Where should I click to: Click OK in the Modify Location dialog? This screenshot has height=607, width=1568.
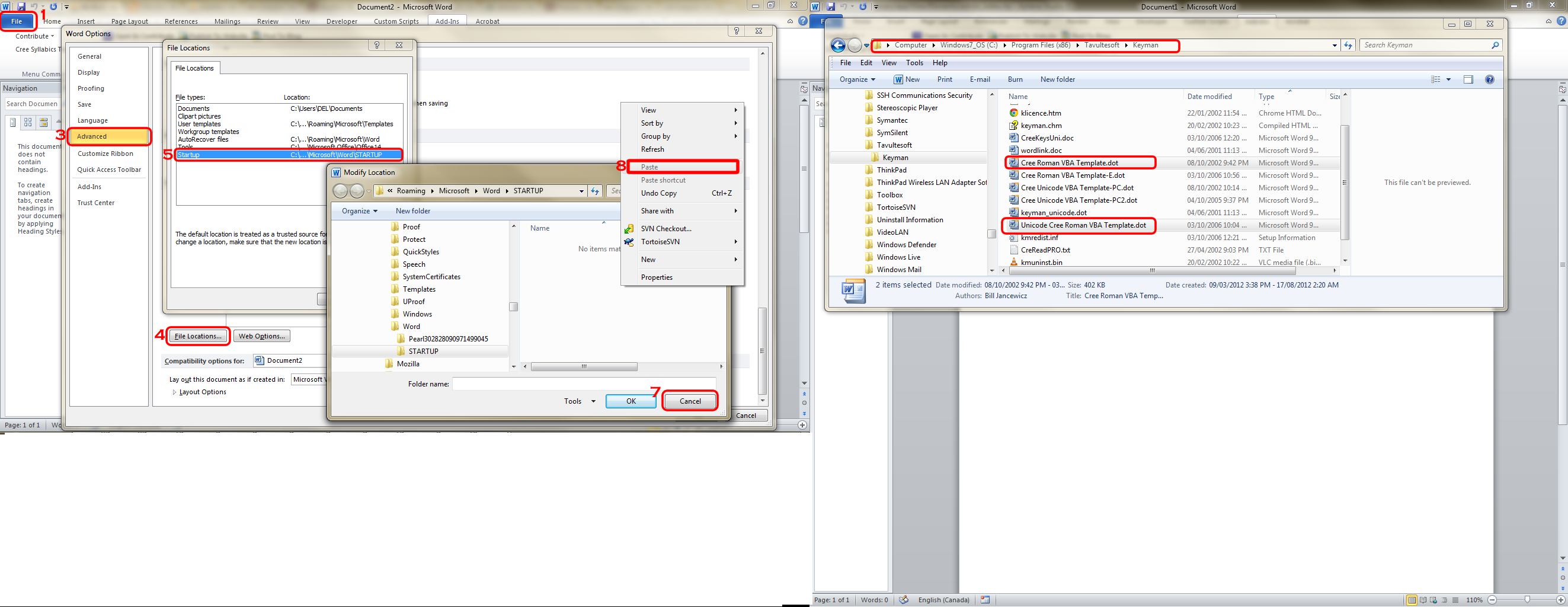pyautogui.click(x=631, y=401)
